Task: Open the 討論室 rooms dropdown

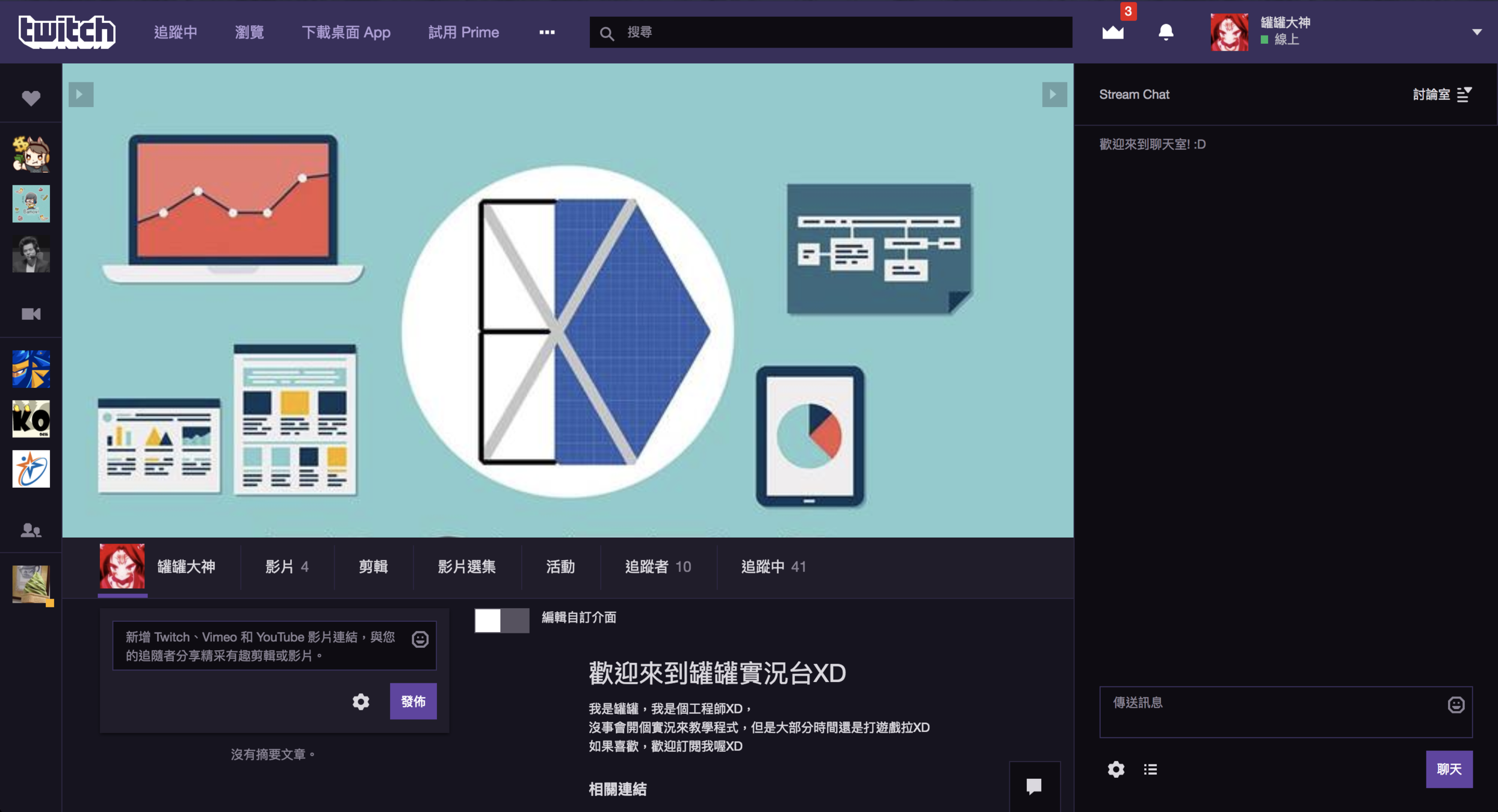Action: click(x=1441, y=94)
